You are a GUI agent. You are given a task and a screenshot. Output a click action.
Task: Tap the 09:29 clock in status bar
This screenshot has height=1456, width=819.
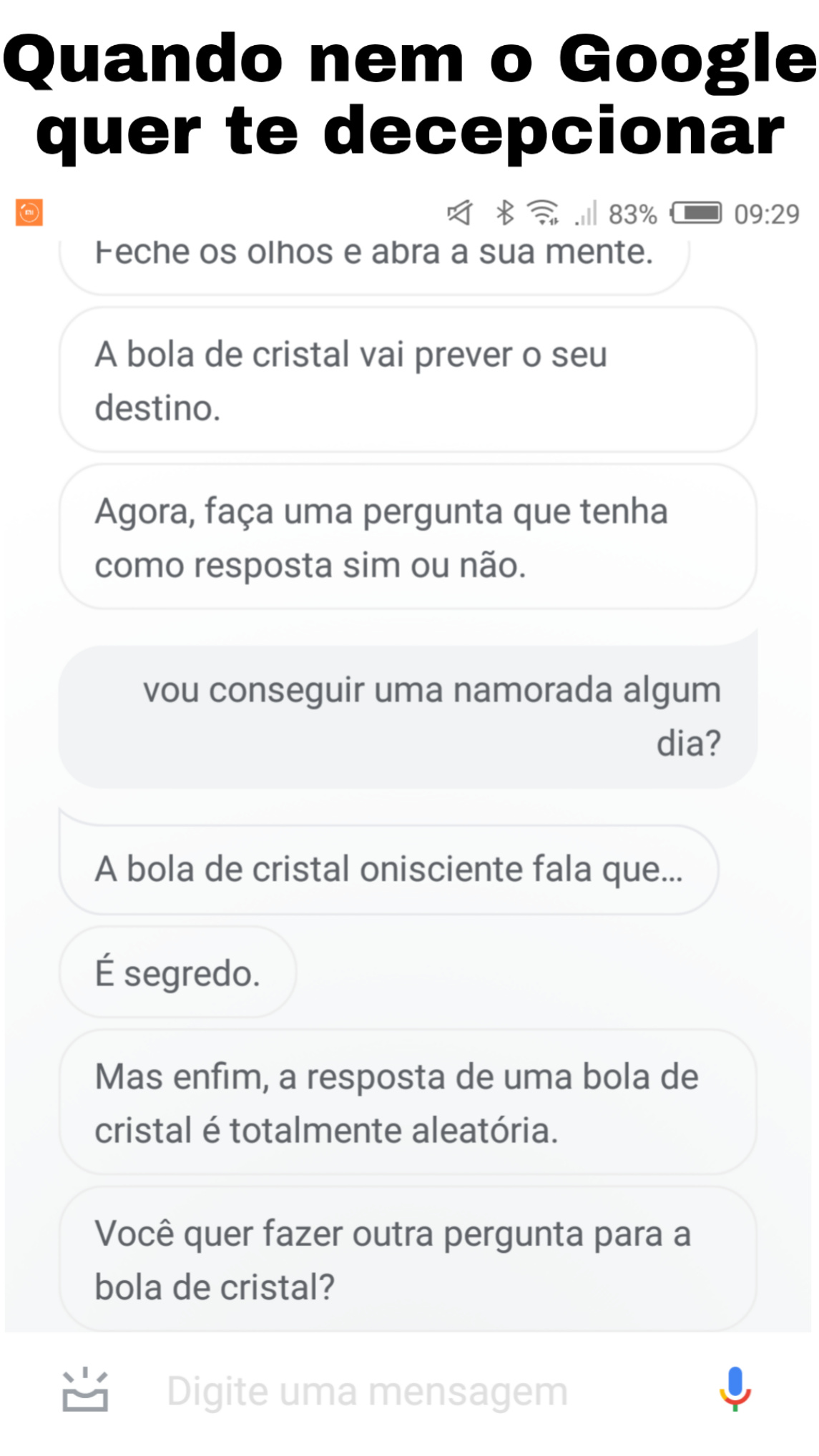click(767, 214)
